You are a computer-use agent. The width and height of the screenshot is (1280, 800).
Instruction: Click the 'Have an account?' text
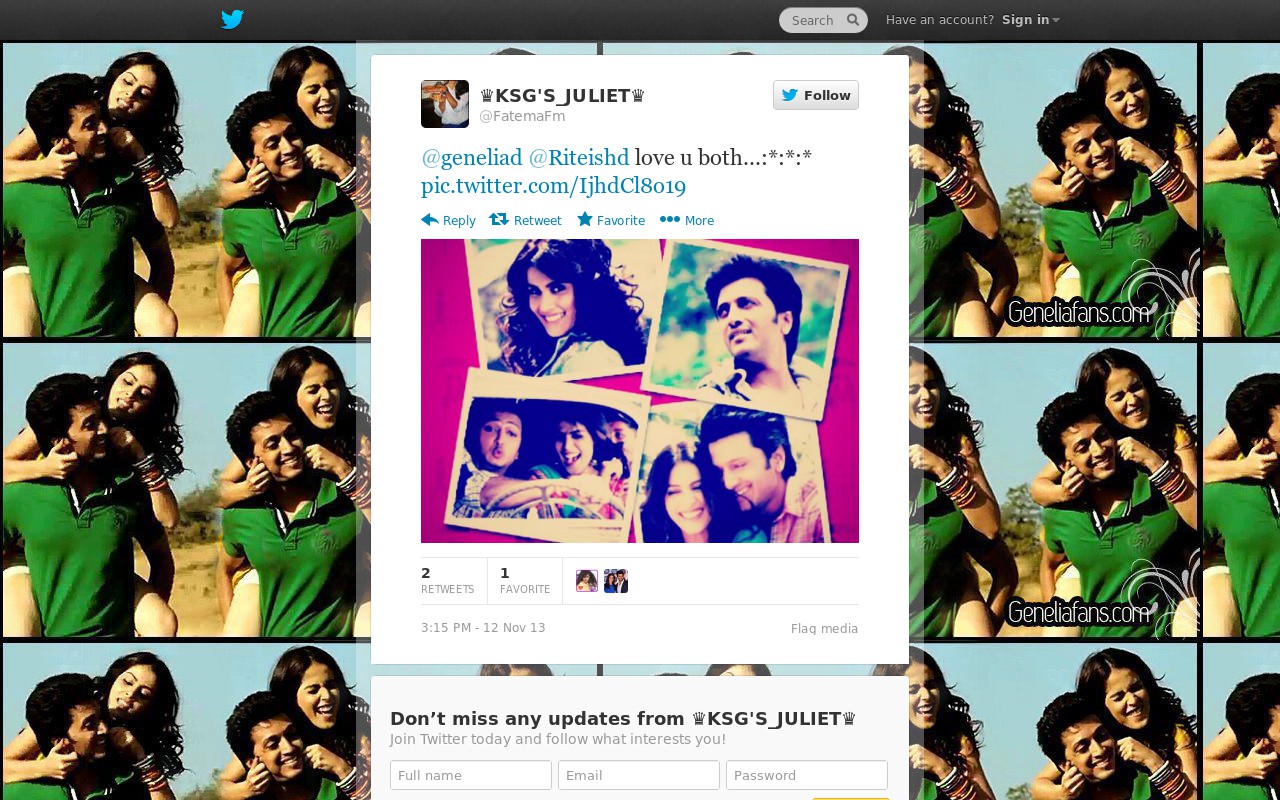(x=940, y=20)
